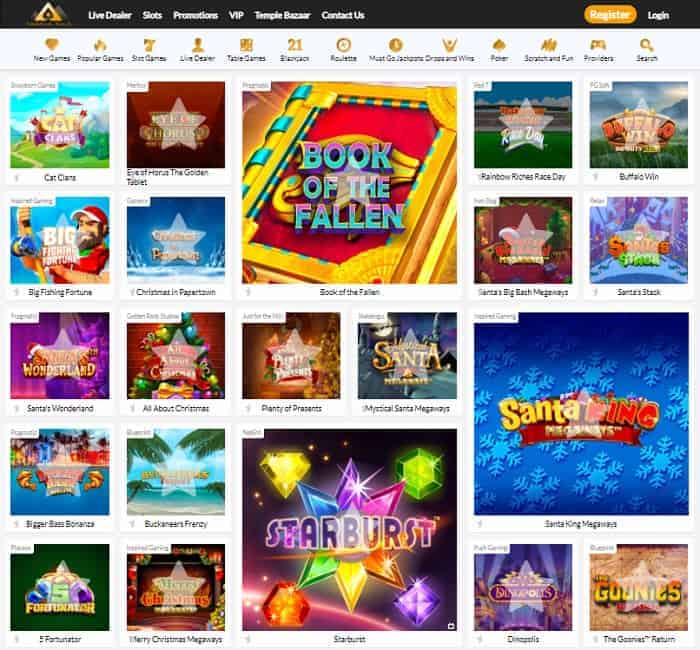Open Merry Christmas Megaways thumbnail
Viewport: 700px width, 650px height.
tap(176, 587)
